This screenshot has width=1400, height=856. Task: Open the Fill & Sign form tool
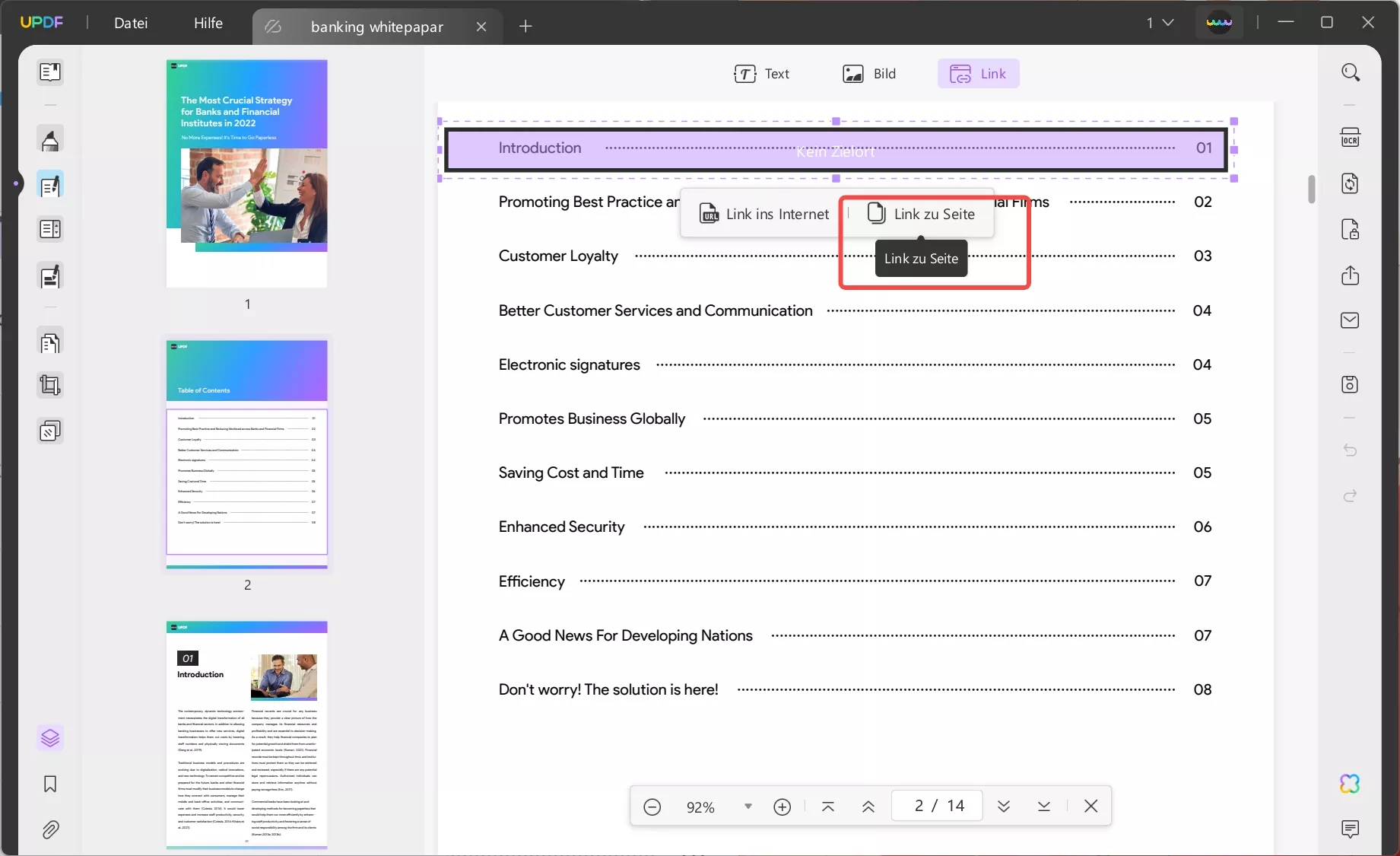click(x=50, y=277)
